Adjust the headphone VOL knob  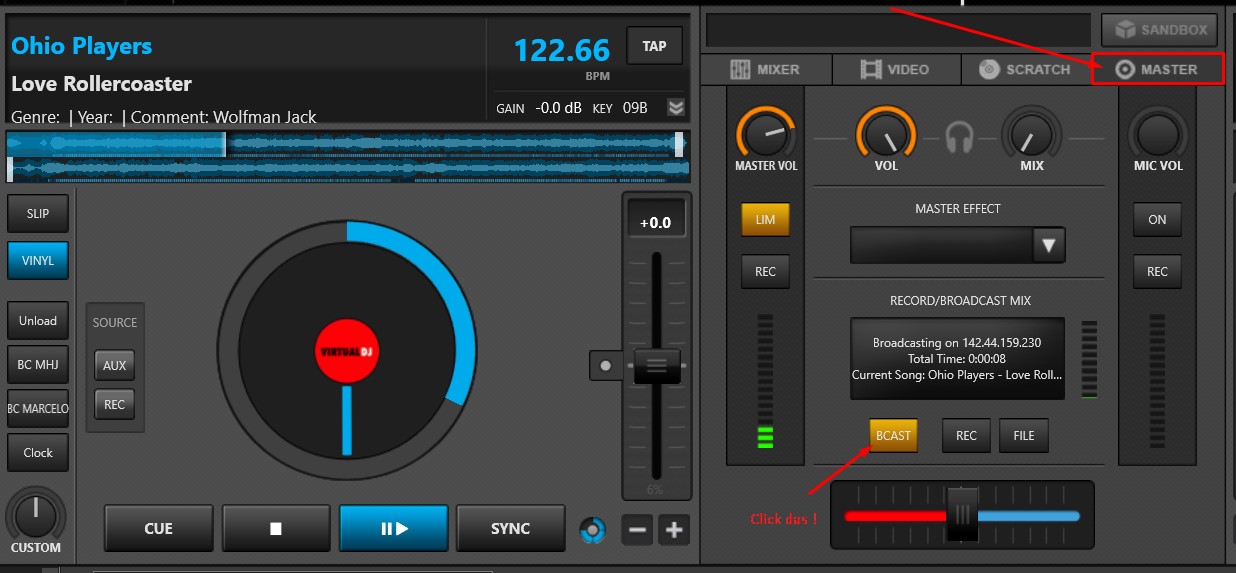(886, 132)
